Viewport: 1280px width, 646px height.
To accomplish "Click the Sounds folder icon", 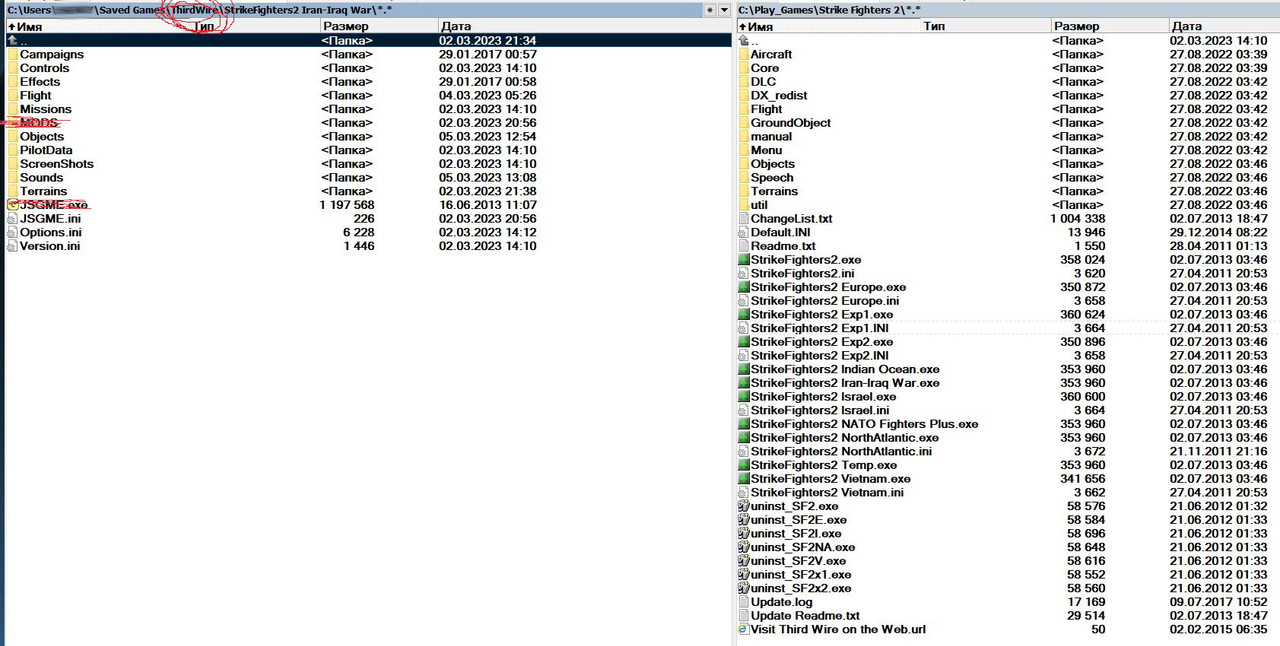I will tap(12, 178).
